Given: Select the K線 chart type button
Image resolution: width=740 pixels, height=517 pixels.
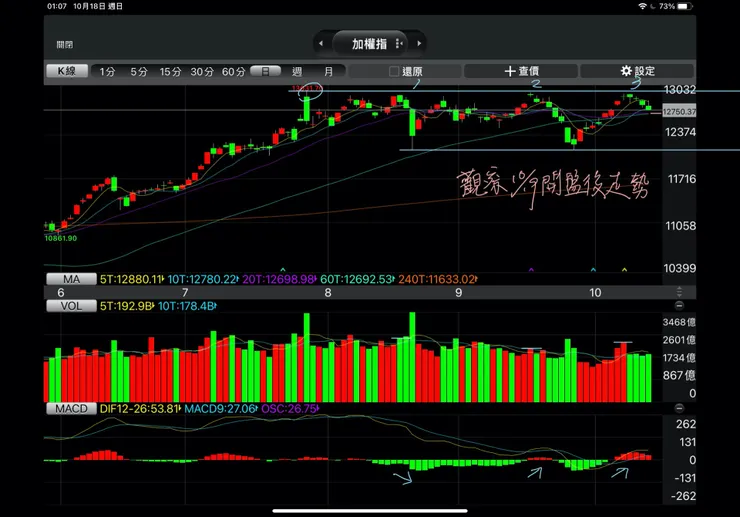Looking at the screenshot, I should (67, 71).
